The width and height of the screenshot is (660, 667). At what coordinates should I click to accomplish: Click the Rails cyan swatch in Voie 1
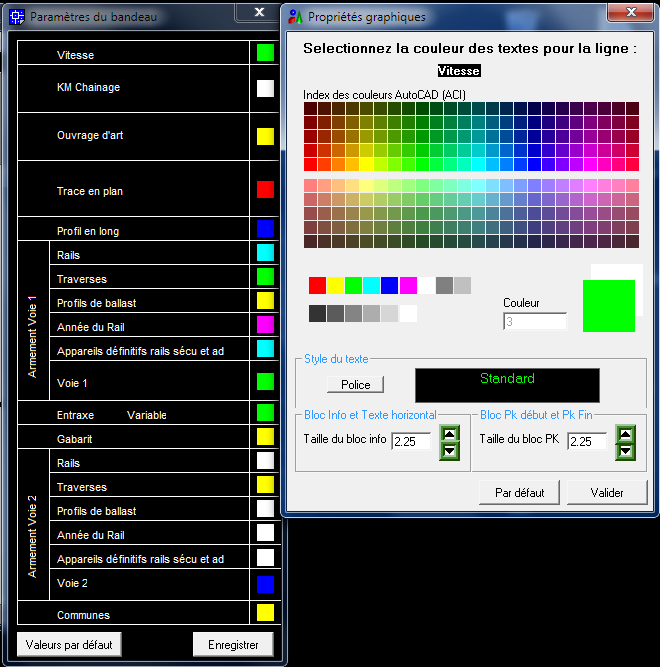tap(265, 253)
